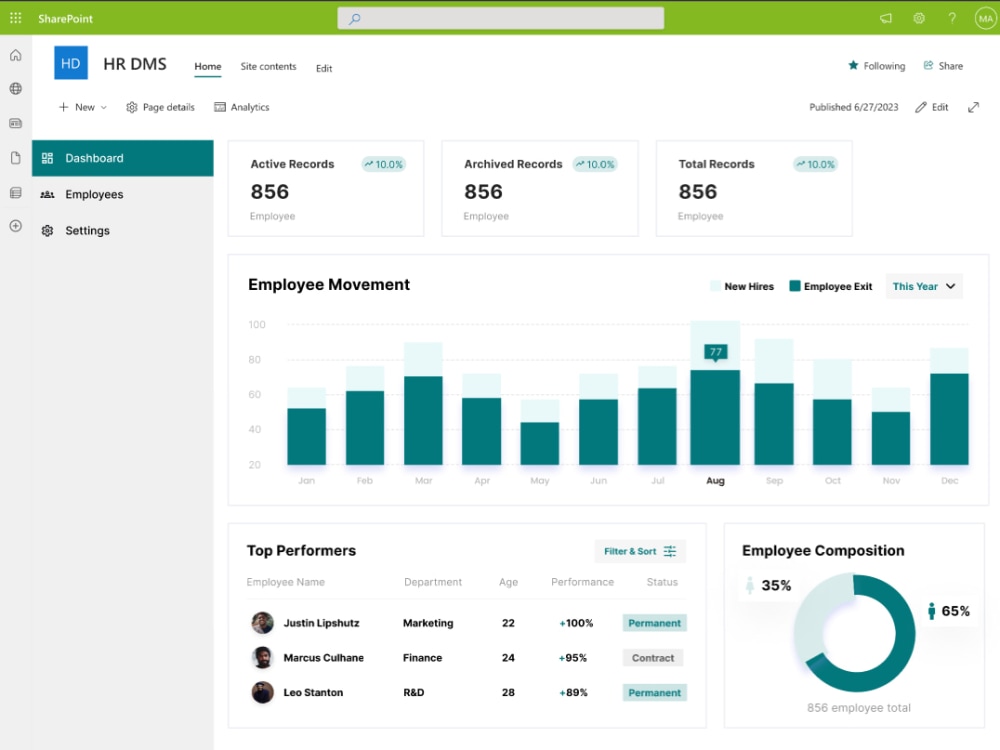Click the SharePoint brand link

[65, 18]
